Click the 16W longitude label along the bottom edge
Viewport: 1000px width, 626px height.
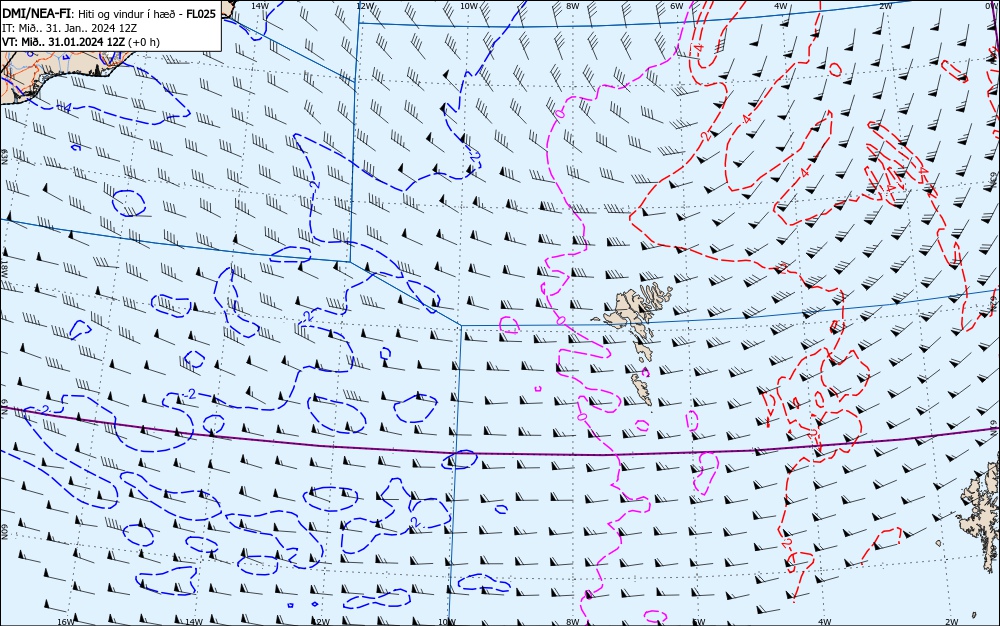(66, 622)
